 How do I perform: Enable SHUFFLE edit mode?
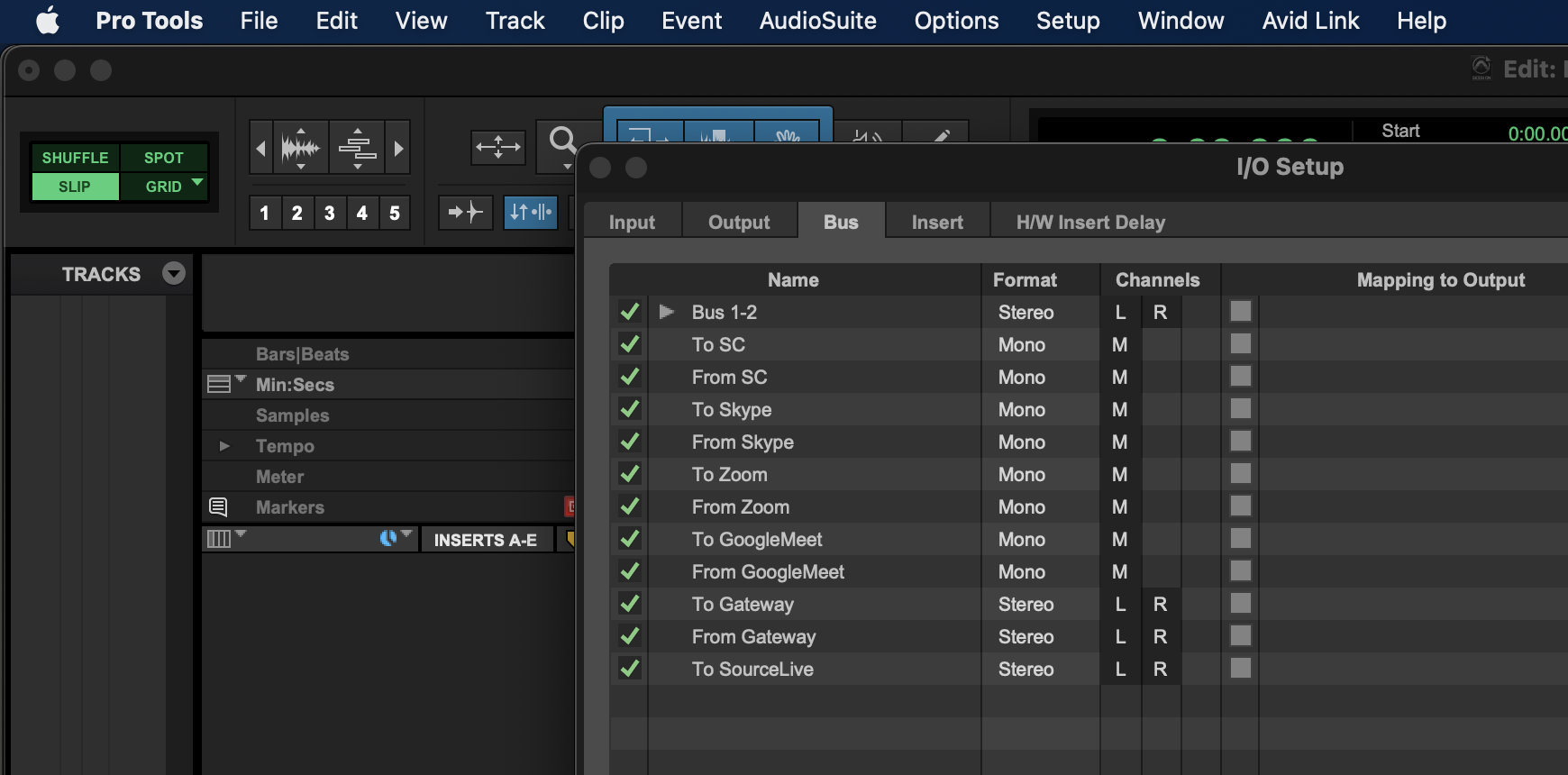75,158
